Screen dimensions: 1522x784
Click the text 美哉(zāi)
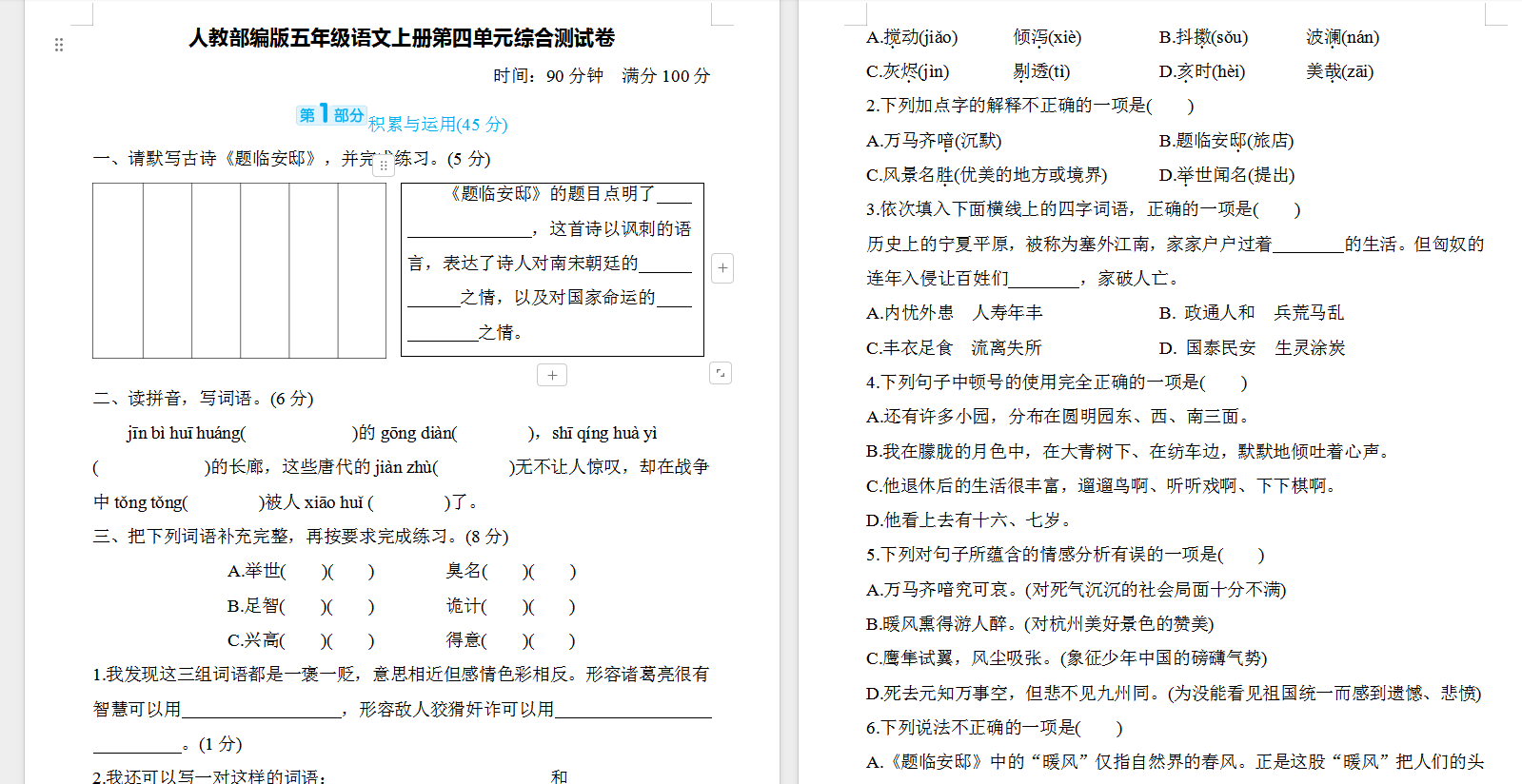tap(1339, 71)
